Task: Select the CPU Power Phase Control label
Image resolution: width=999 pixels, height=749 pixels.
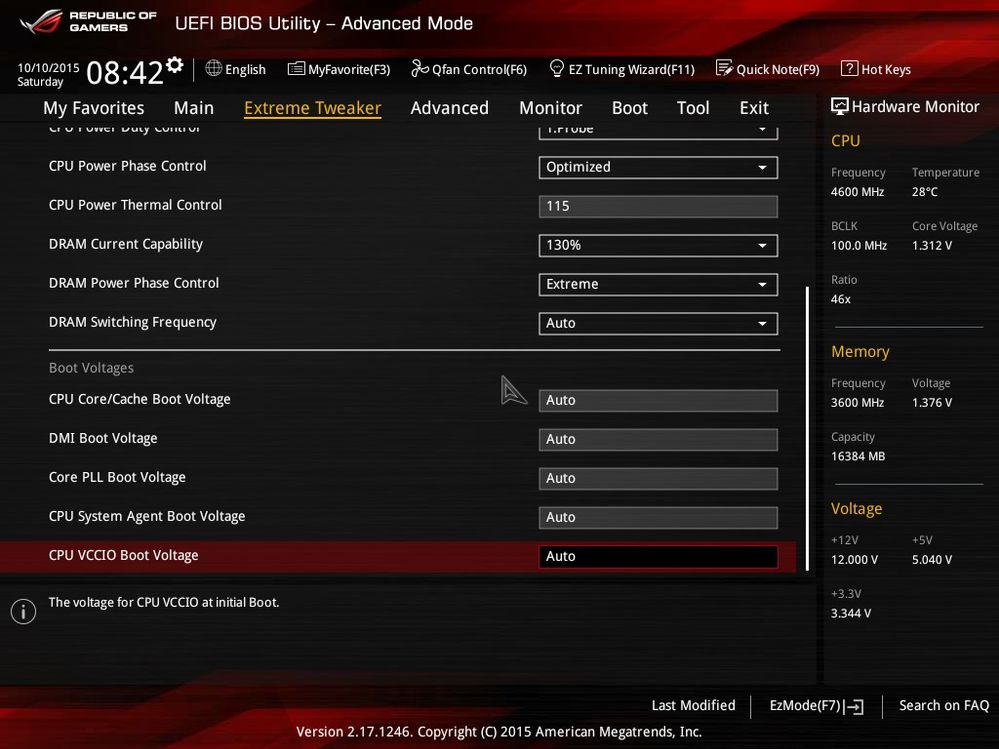Action: [127, 166]
